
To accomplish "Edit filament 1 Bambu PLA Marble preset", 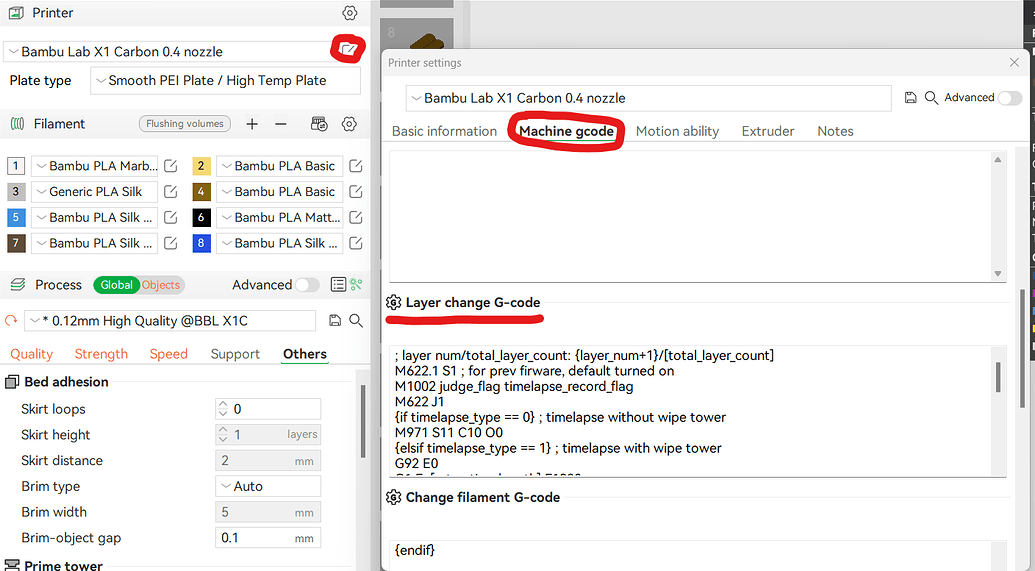I will [x=170, y=166].
